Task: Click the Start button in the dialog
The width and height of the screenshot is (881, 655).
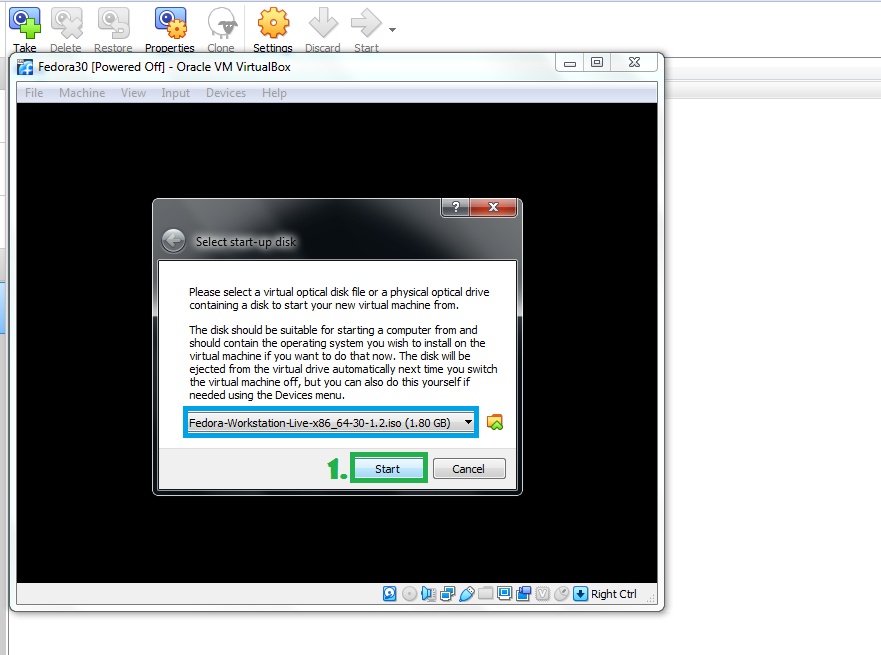Action: (388, 468)
